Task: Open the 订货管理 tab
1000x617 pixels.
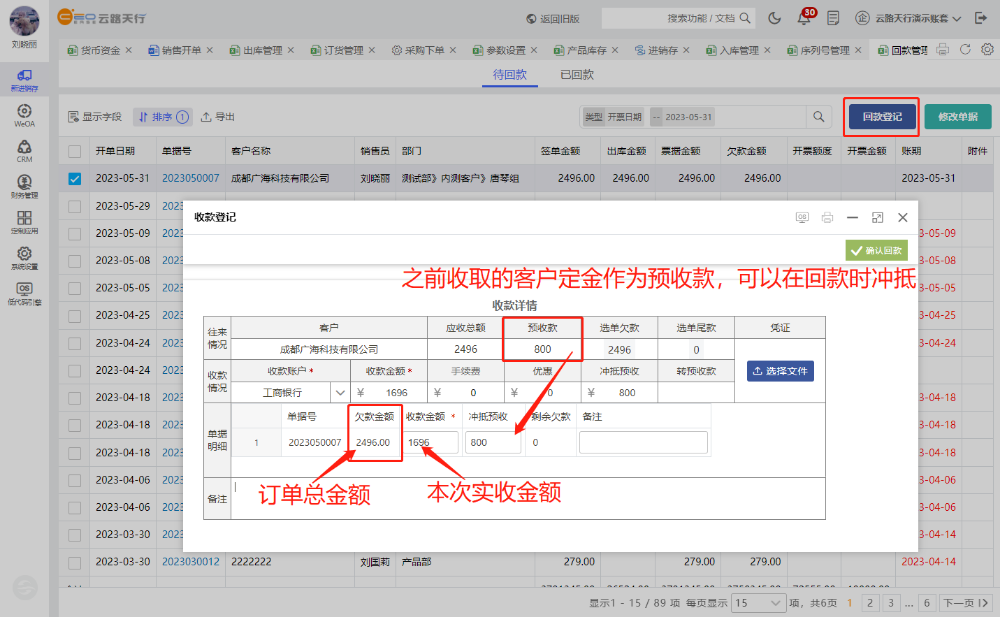Action: tap(337, 50)
